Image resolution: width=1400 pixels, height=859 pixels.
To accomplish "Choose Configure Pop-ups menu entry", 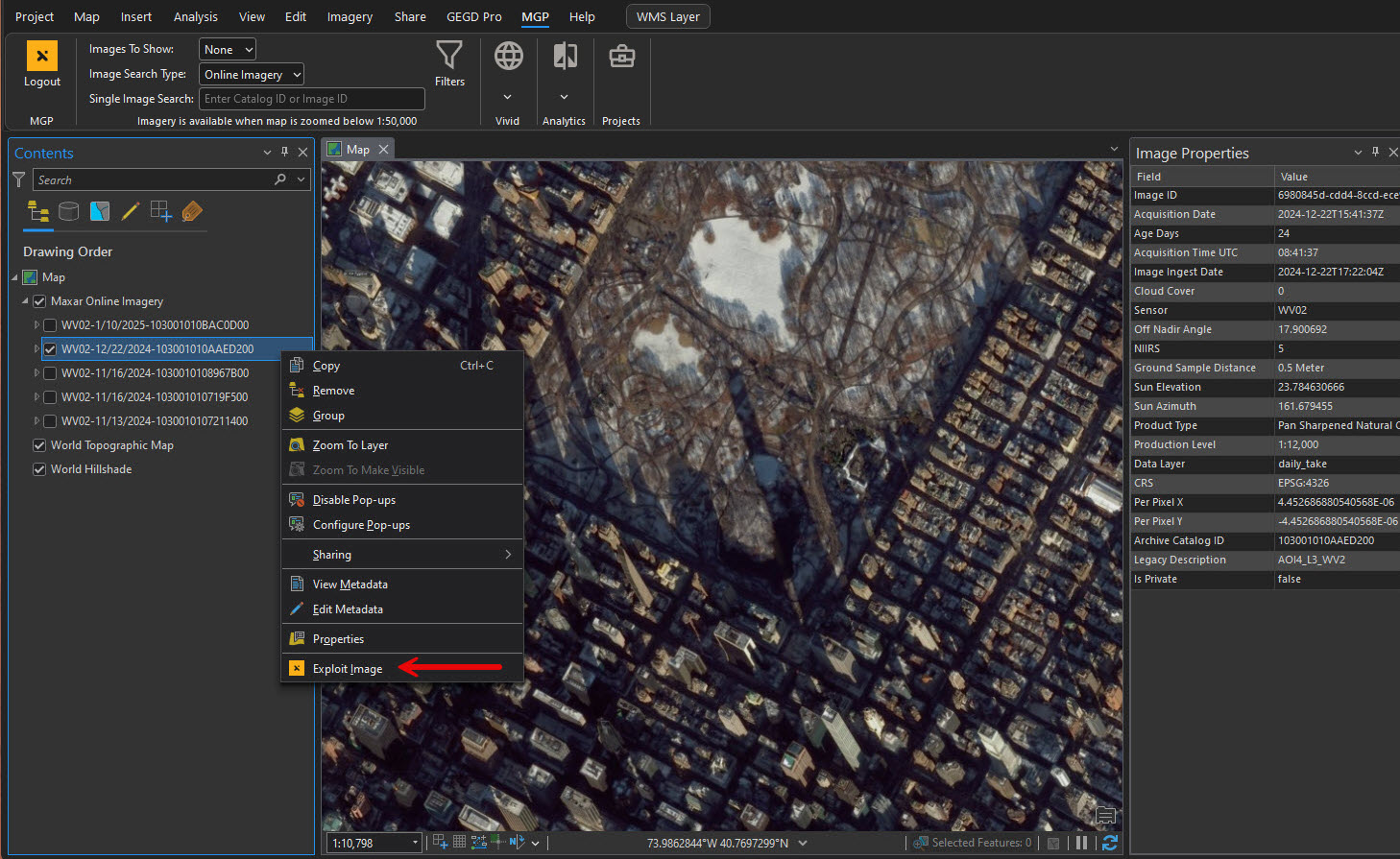I will click(402, 525).
